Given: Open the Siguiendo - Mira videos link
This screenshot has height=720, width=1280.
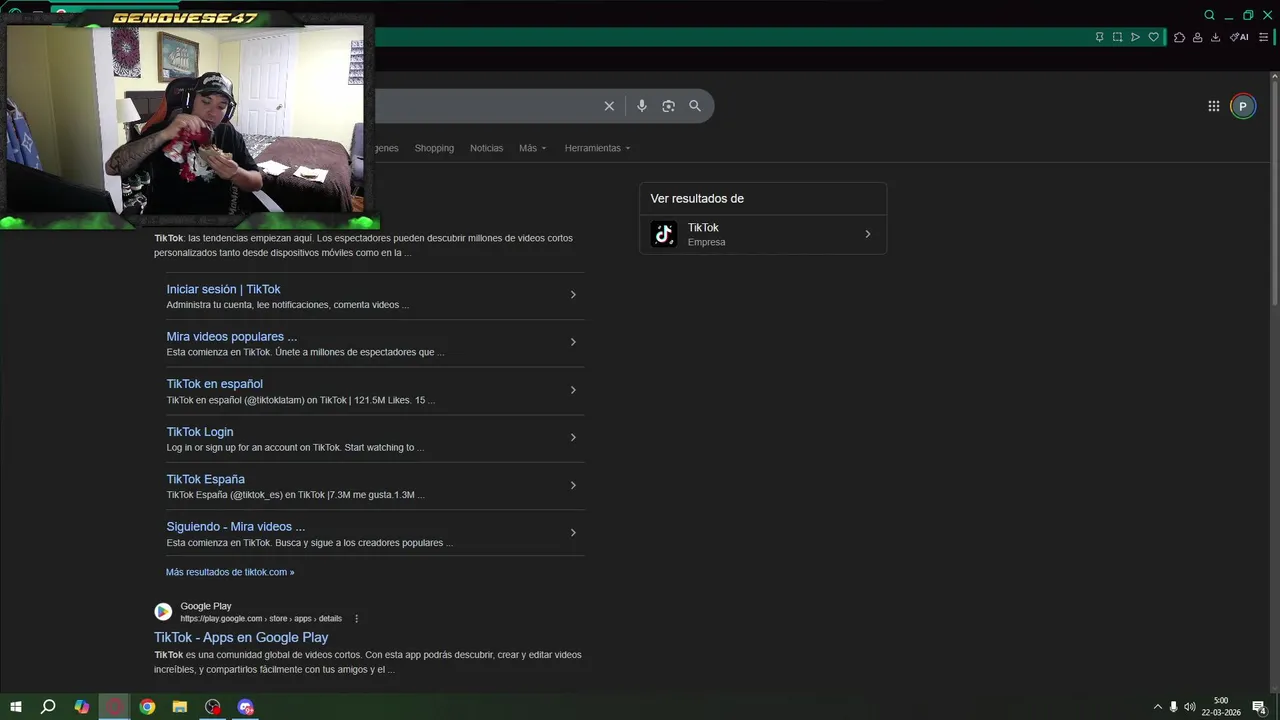Looking at the screenshot, I should point(236,527).
